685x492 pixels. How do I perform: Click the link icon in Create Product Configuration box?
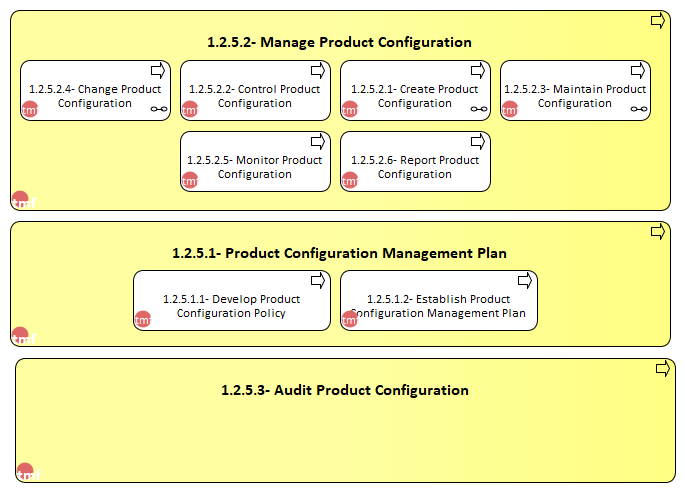coord(479,109)
